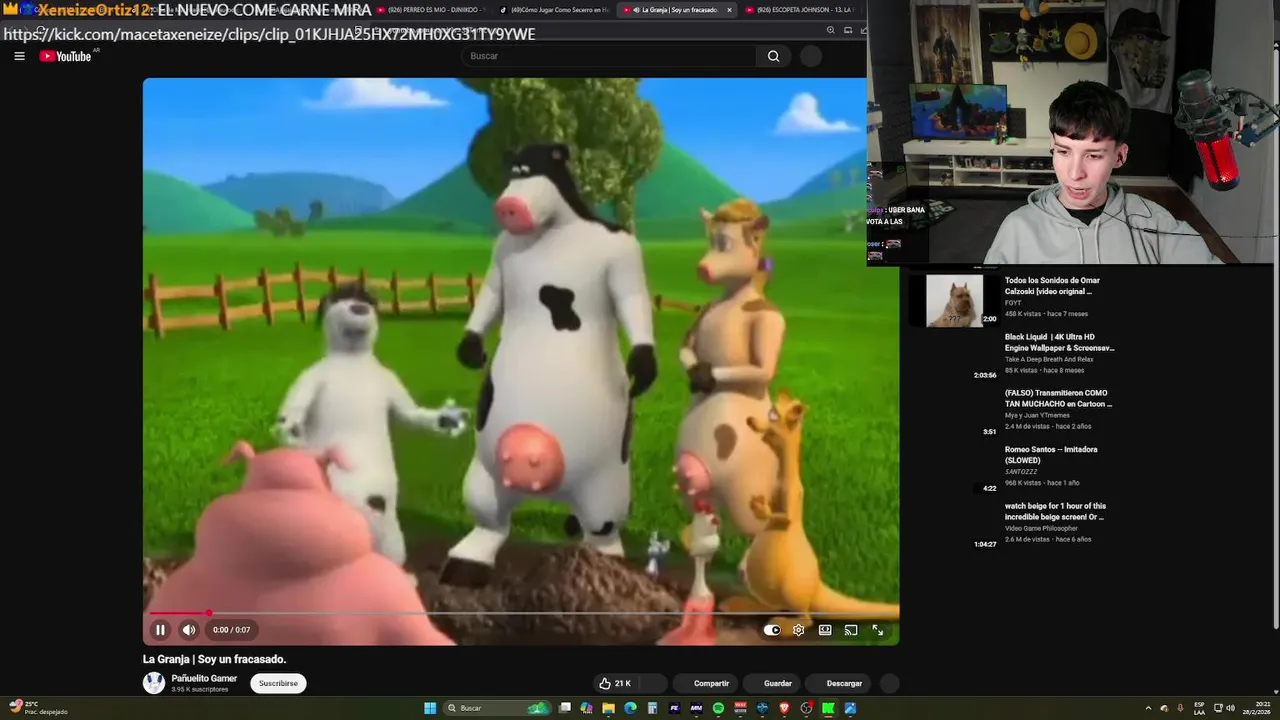
Task: Open File Explorer from the taskbar
Action: tap(608, 708)
